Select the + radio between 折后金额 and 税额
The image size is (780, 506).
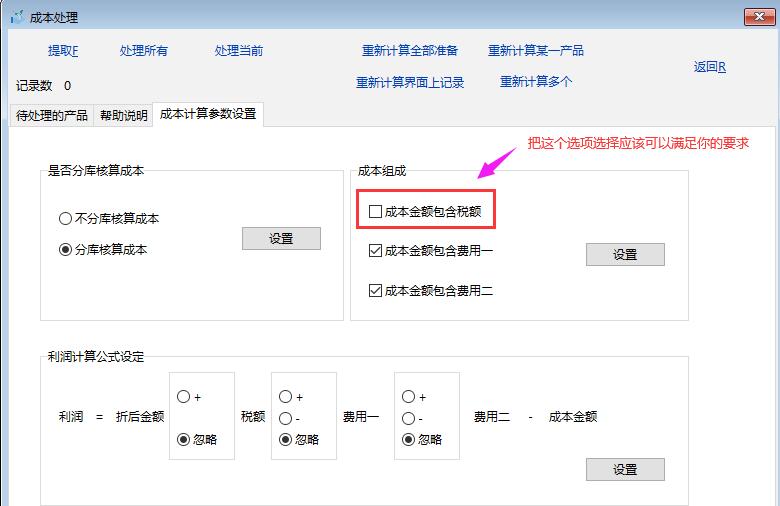coord(183,397)
